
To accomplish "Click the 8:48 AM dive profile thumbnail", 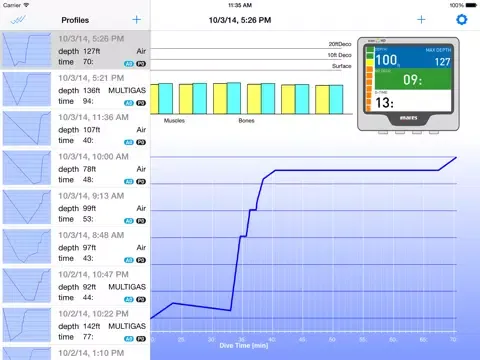I will [x=27, y=247].
